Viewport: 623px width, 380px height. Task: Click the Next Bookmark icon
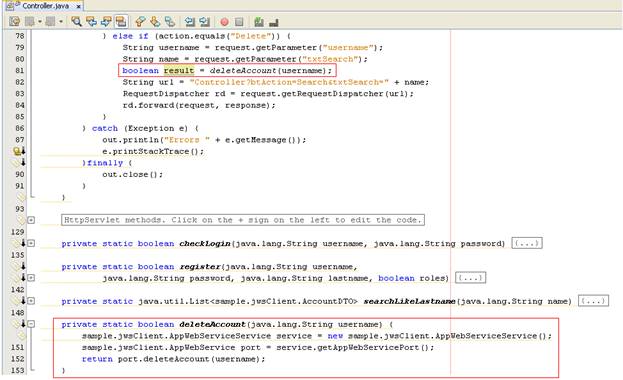[x=155, y=21]
